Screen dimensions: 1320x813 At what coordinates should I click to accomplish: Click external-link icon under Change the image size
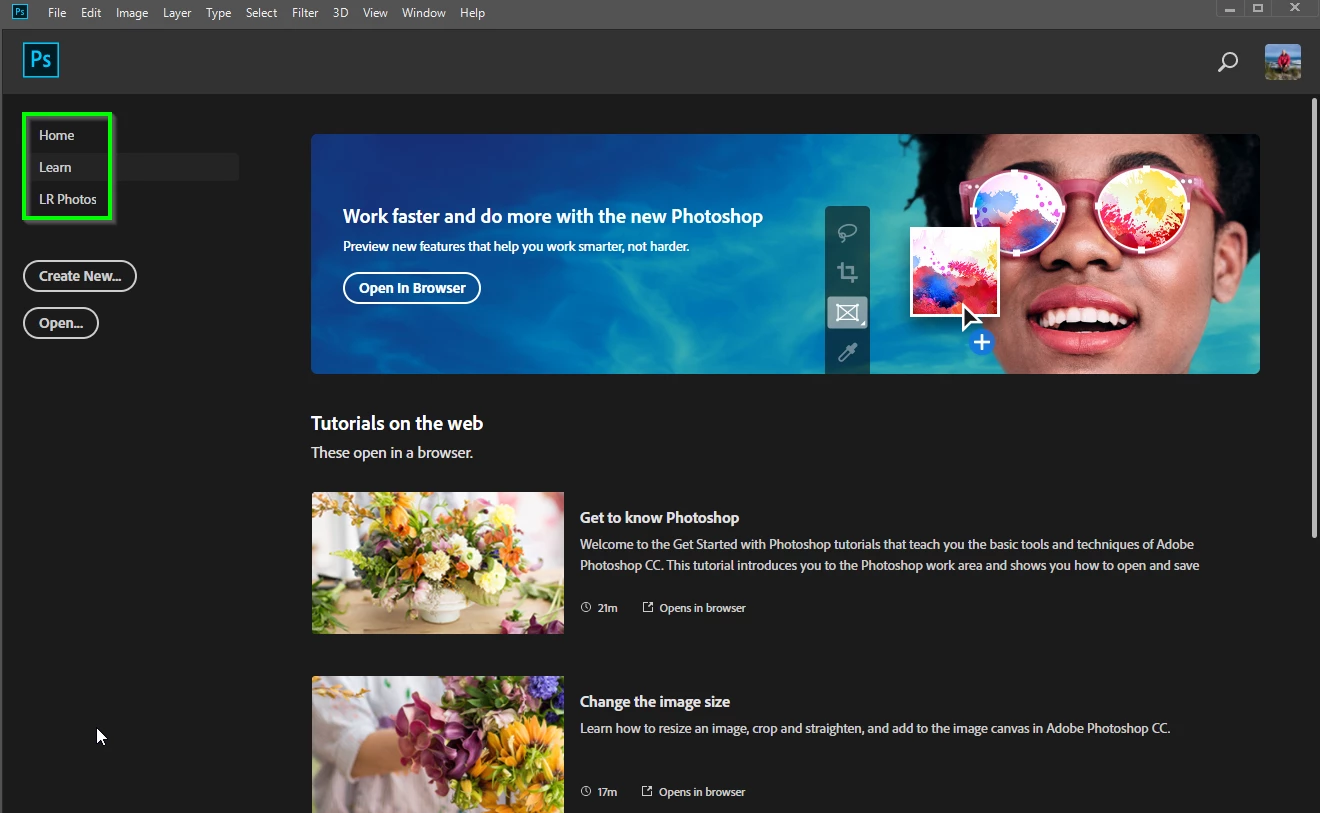point(648,792)
